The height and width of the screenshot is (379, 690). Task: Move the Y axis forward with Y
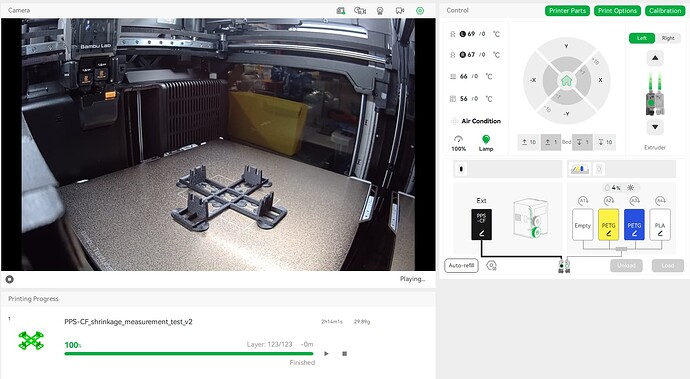(x=566, y=46)
